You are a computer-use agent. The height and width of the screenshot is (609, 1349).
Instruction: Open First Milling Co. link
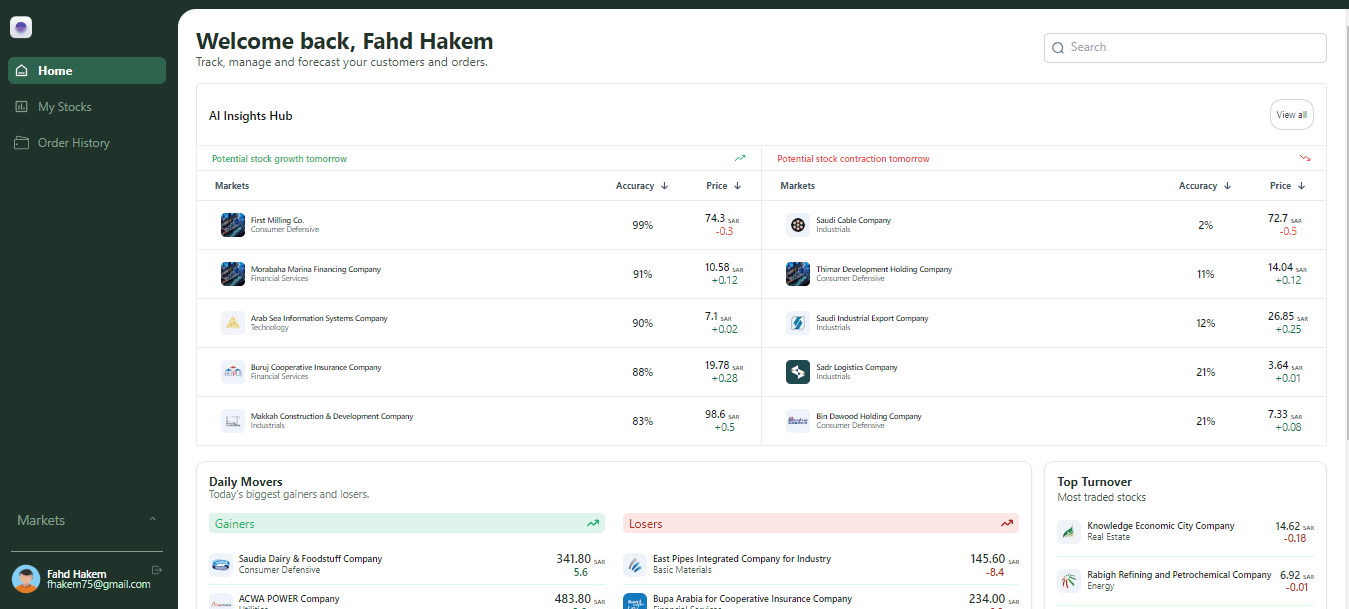tap(277, 220)
